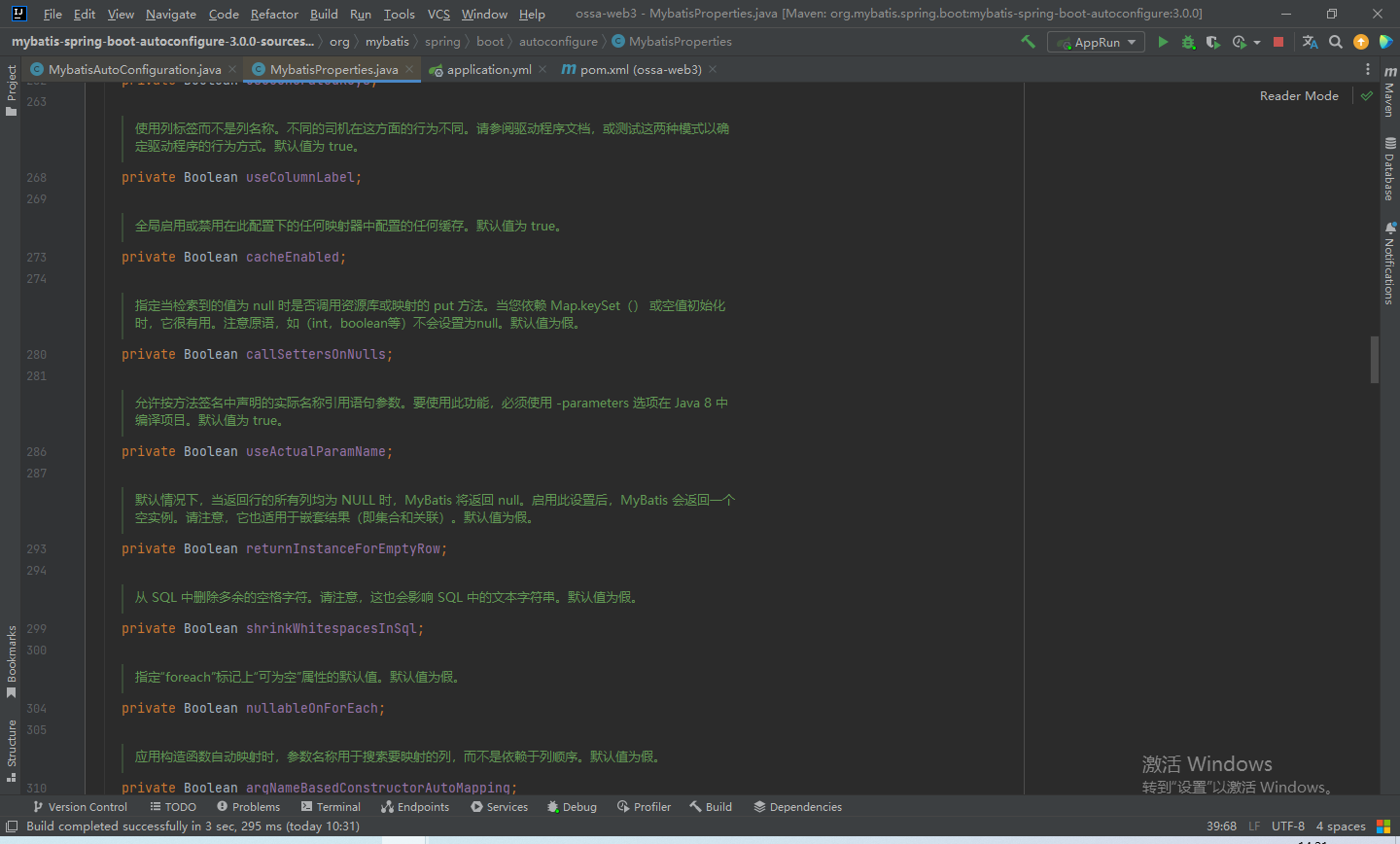Open the Notifications tool window
Image resolution: width=1400 pixels, height=844 pixels.
[1389, 264]
